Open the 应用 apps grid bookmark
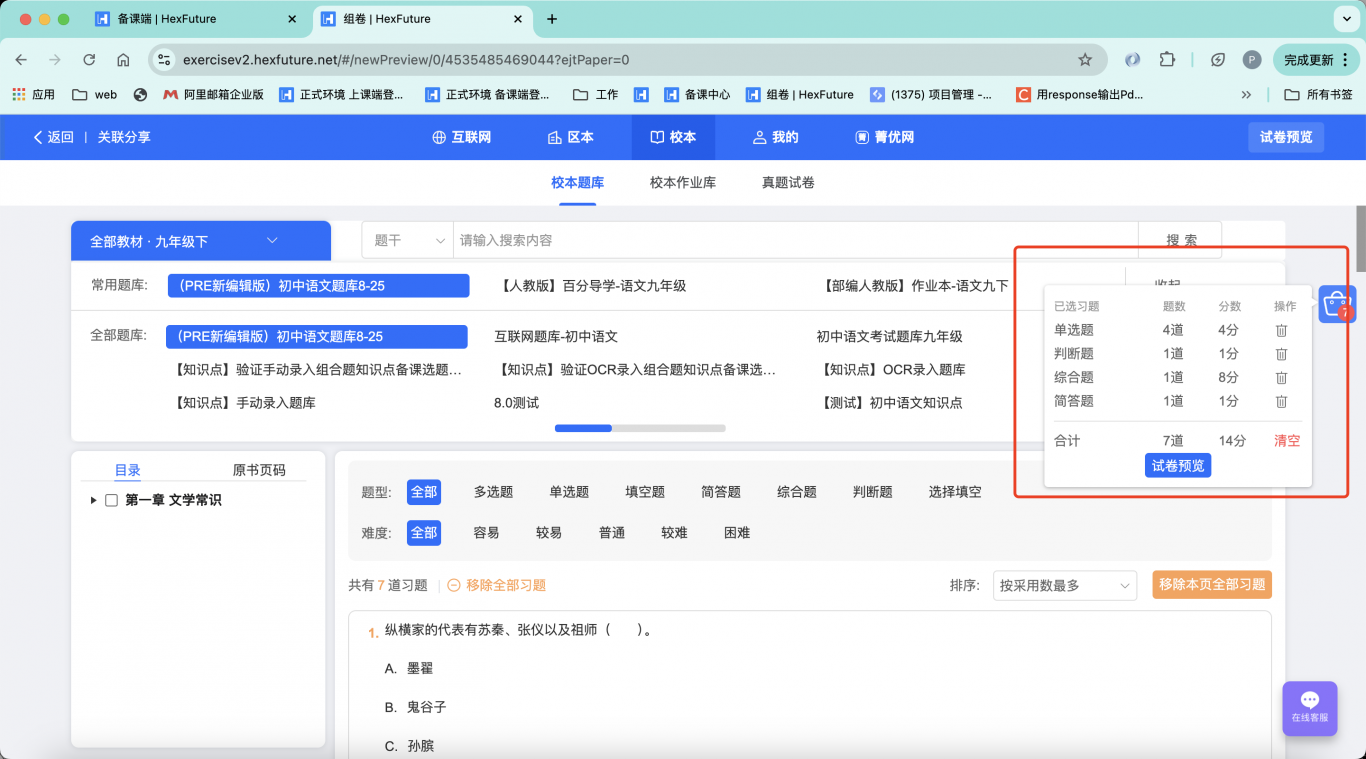Screen dimensions: 1366x759 click(x=34, y=95)
